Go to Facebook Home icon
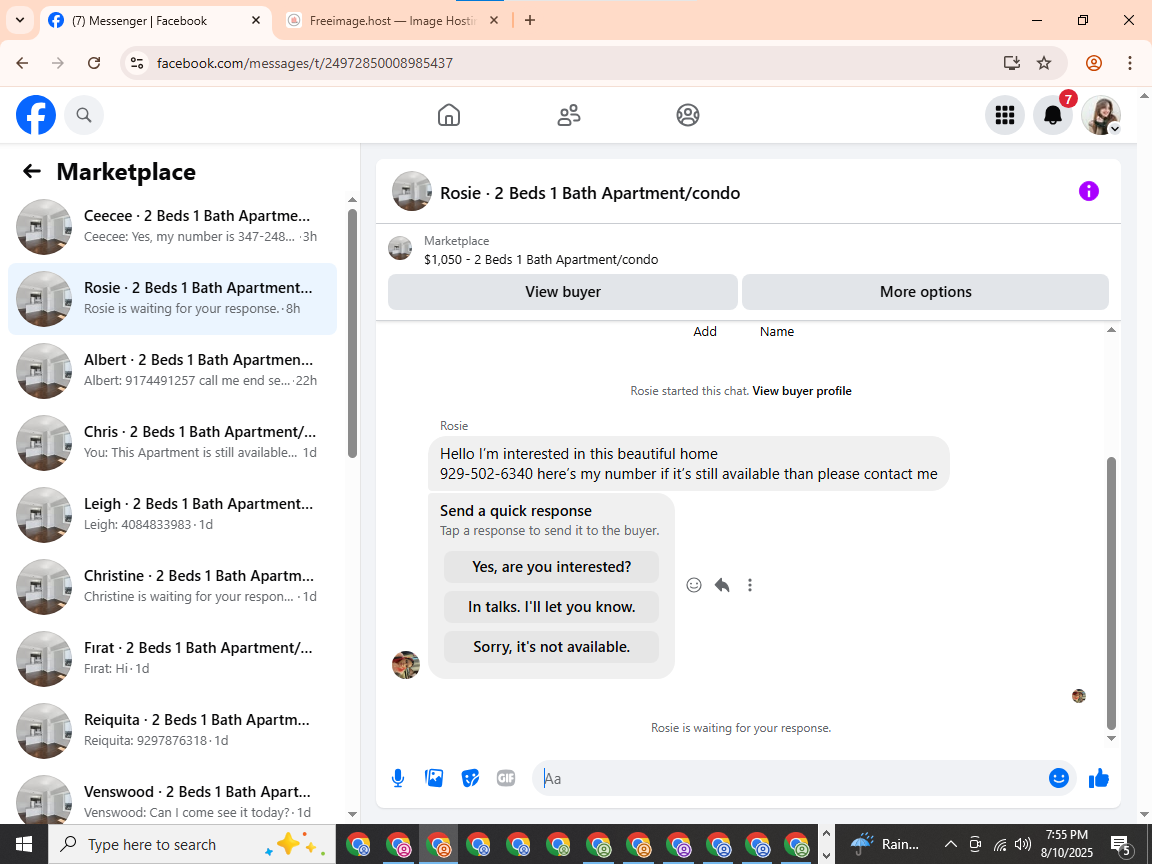Image resolution: width=1152 pixels, height=864 pixels. (449, 115)
